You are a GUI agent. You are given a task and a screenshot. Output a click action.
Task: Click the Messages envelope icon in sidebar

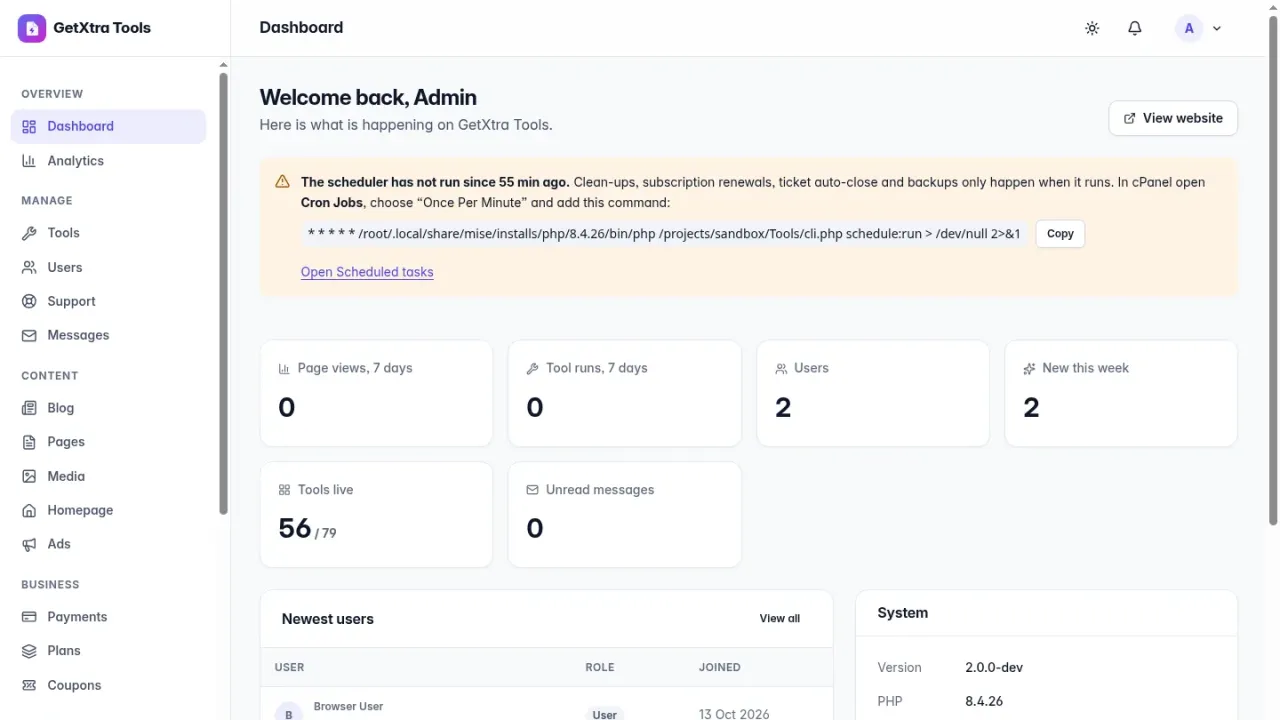coord(29,336)
